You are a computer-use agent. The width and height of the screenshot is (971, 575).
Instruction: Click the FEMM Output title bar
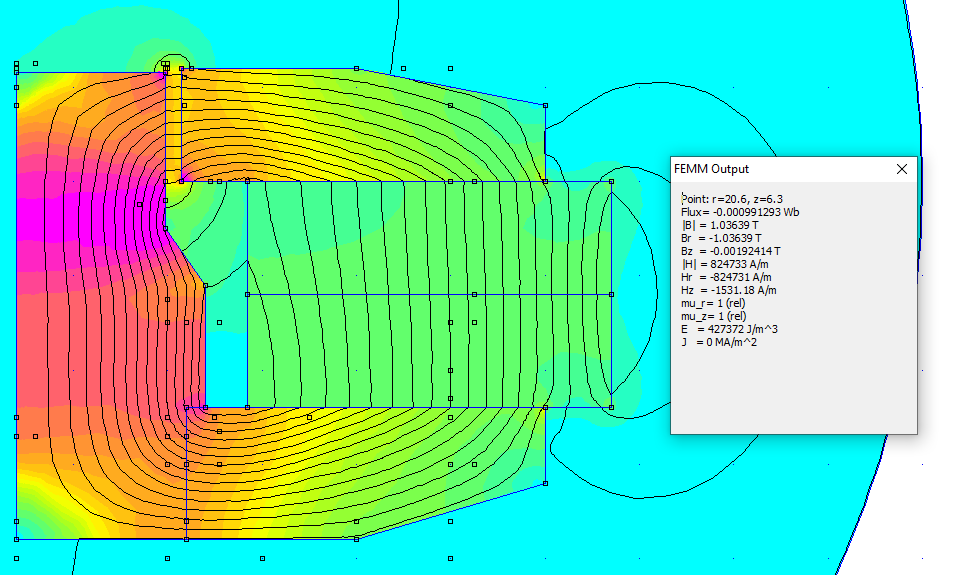pyautogui.click(x=794, y=169)
